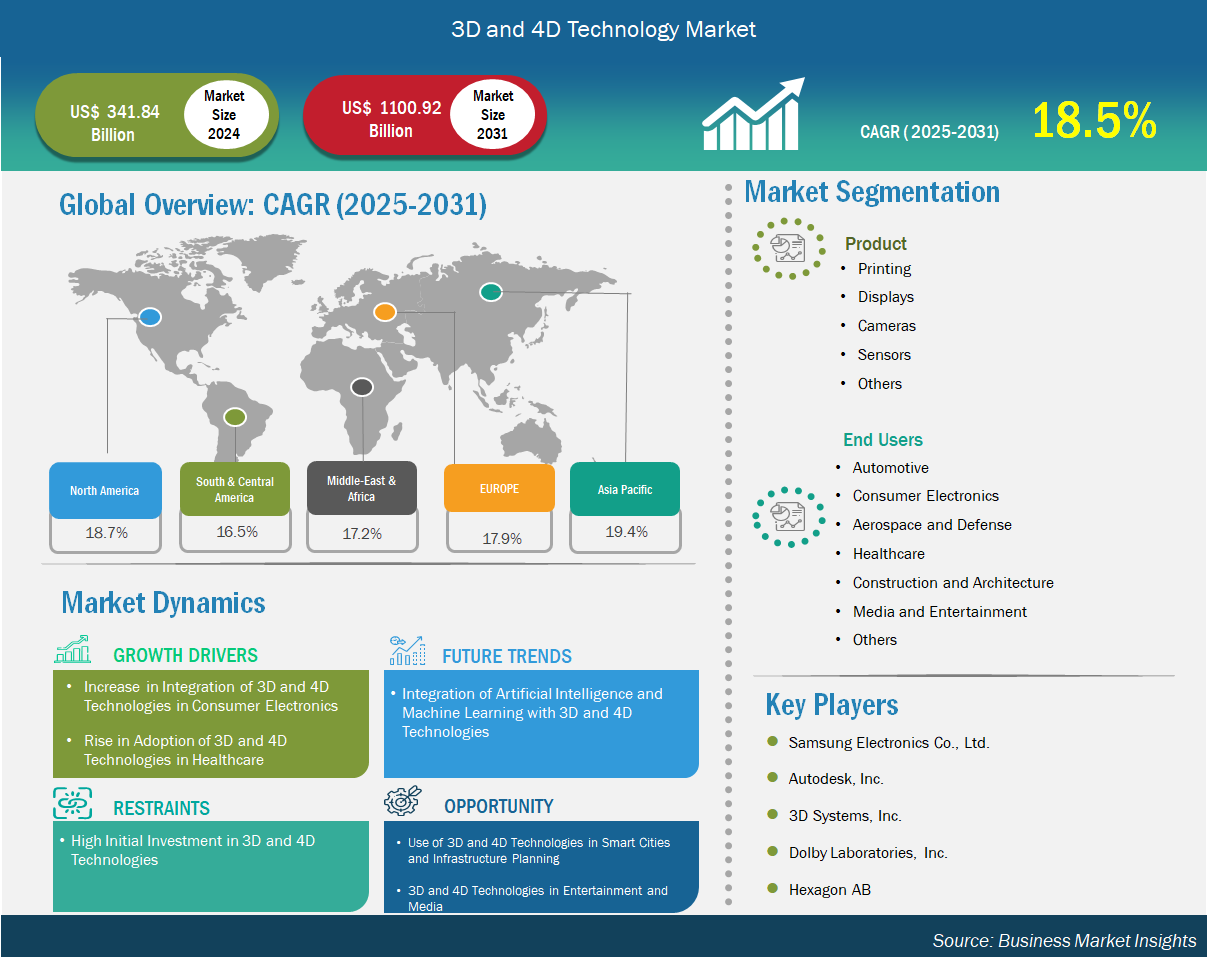Click the Hexagon AB key player
This screenshot has width=1209, height=963.
pyautogui.click(x=829, y=889)
